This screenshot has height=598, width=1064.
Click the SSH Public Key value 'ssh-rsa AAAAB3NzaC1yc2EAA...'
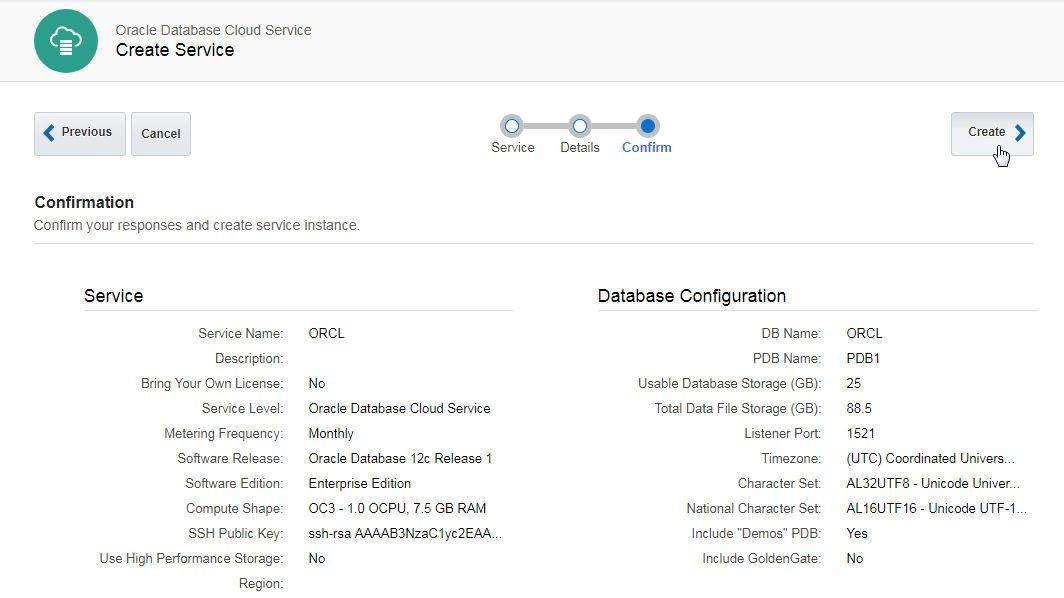click(x=405, y=534)
